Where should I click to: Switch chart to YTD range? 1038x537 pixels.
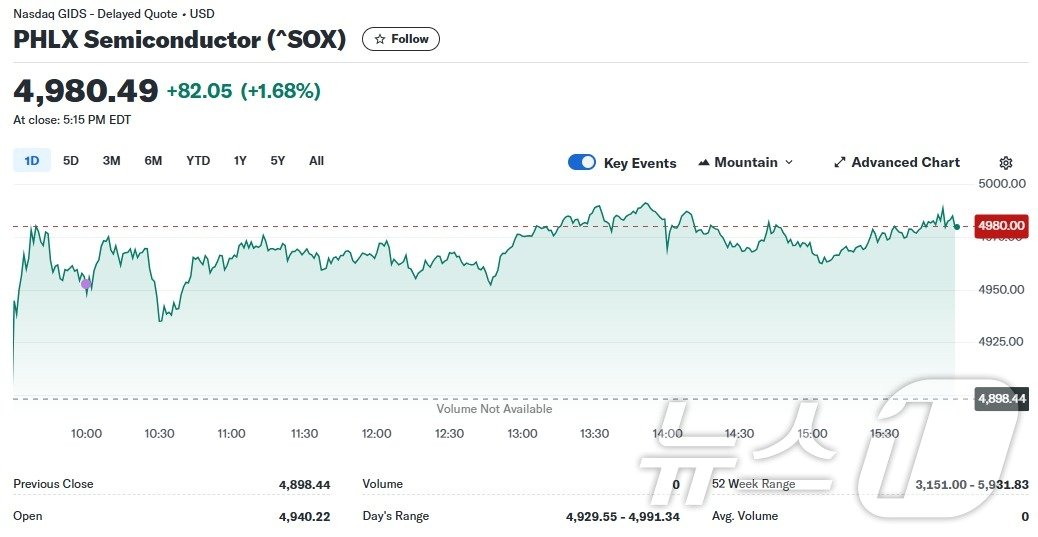point(198,161)
